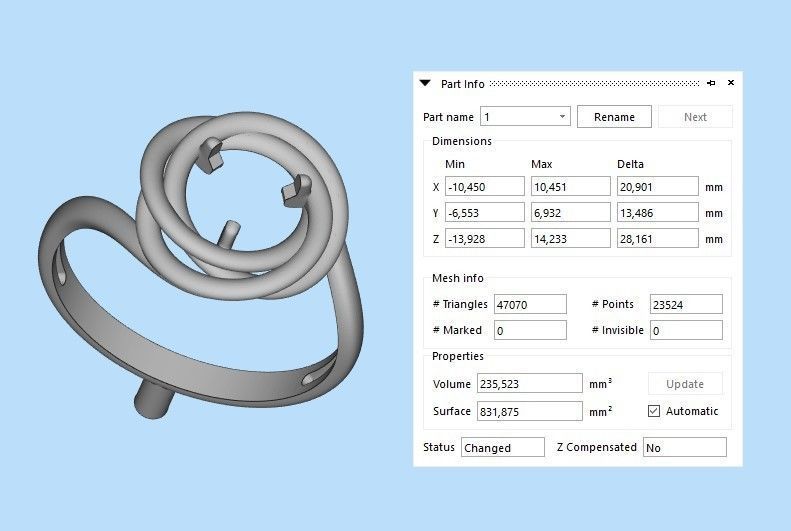The height and width of the screenshot is (531, 791).
Task: Pin the Part Info panel
Action: coord(711,83)
